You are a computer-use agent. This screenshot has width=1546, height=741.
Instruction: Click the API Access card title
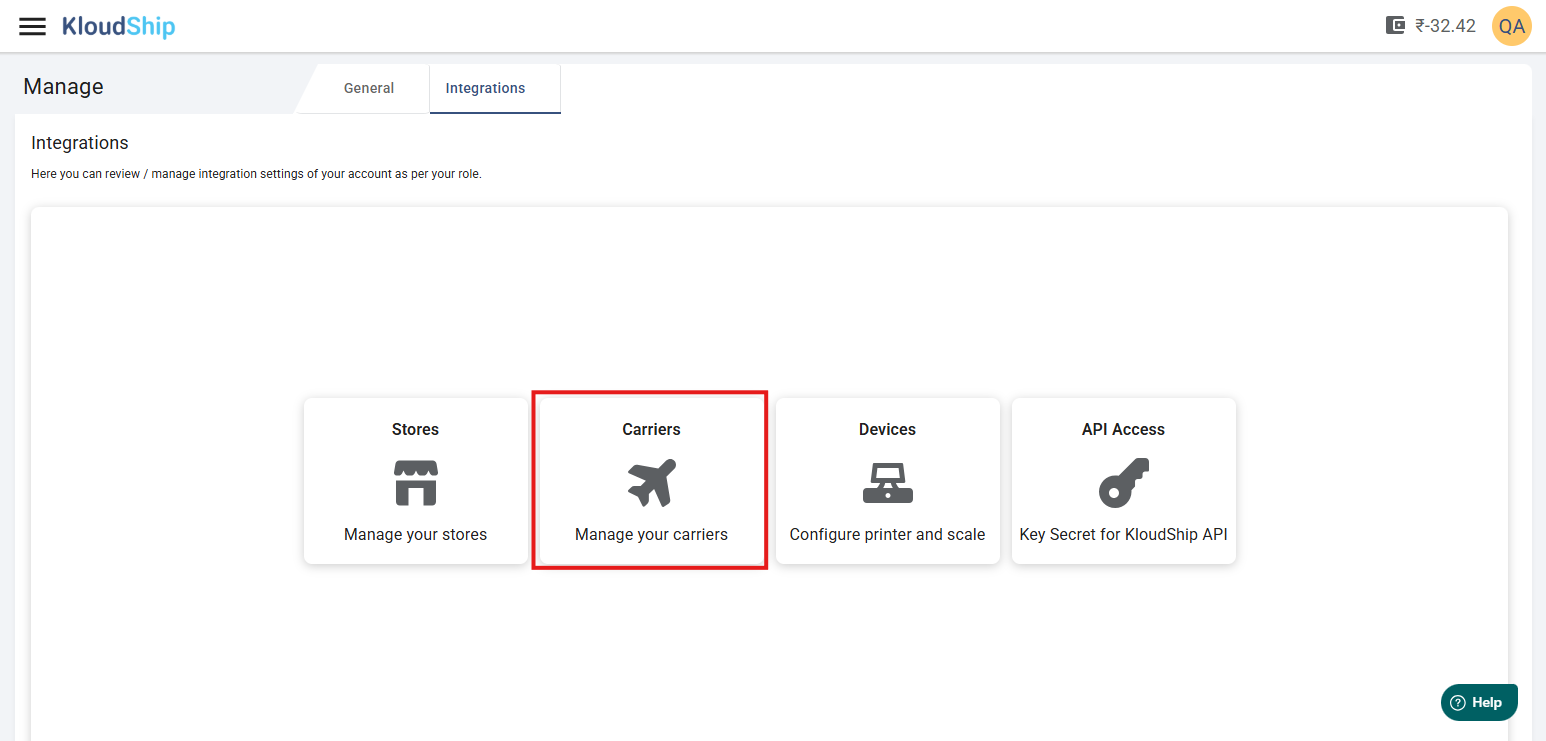pos(1123,429)
